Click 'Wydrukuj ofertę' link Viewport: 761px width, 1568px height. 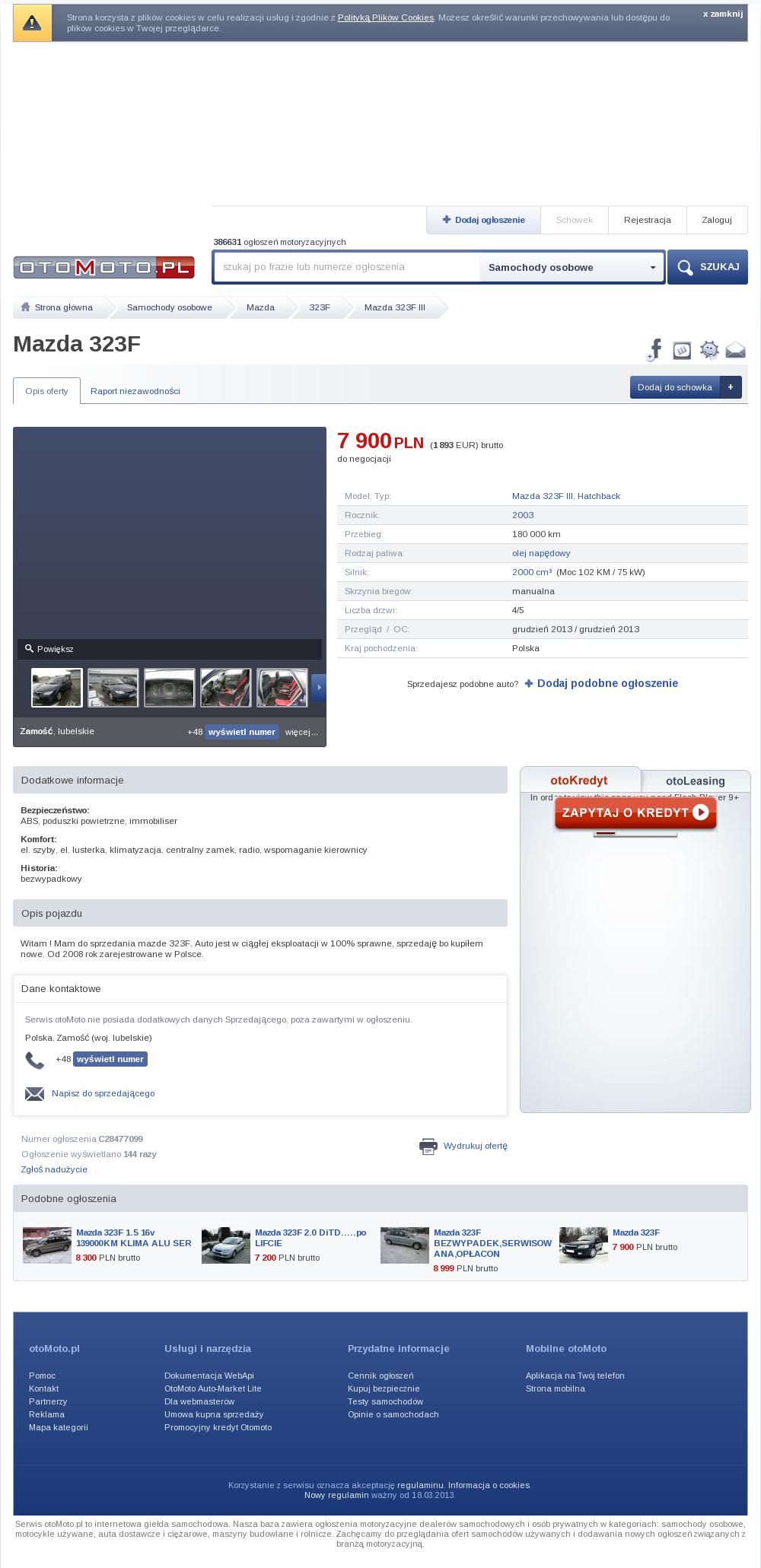click(x=476, y=1146)
